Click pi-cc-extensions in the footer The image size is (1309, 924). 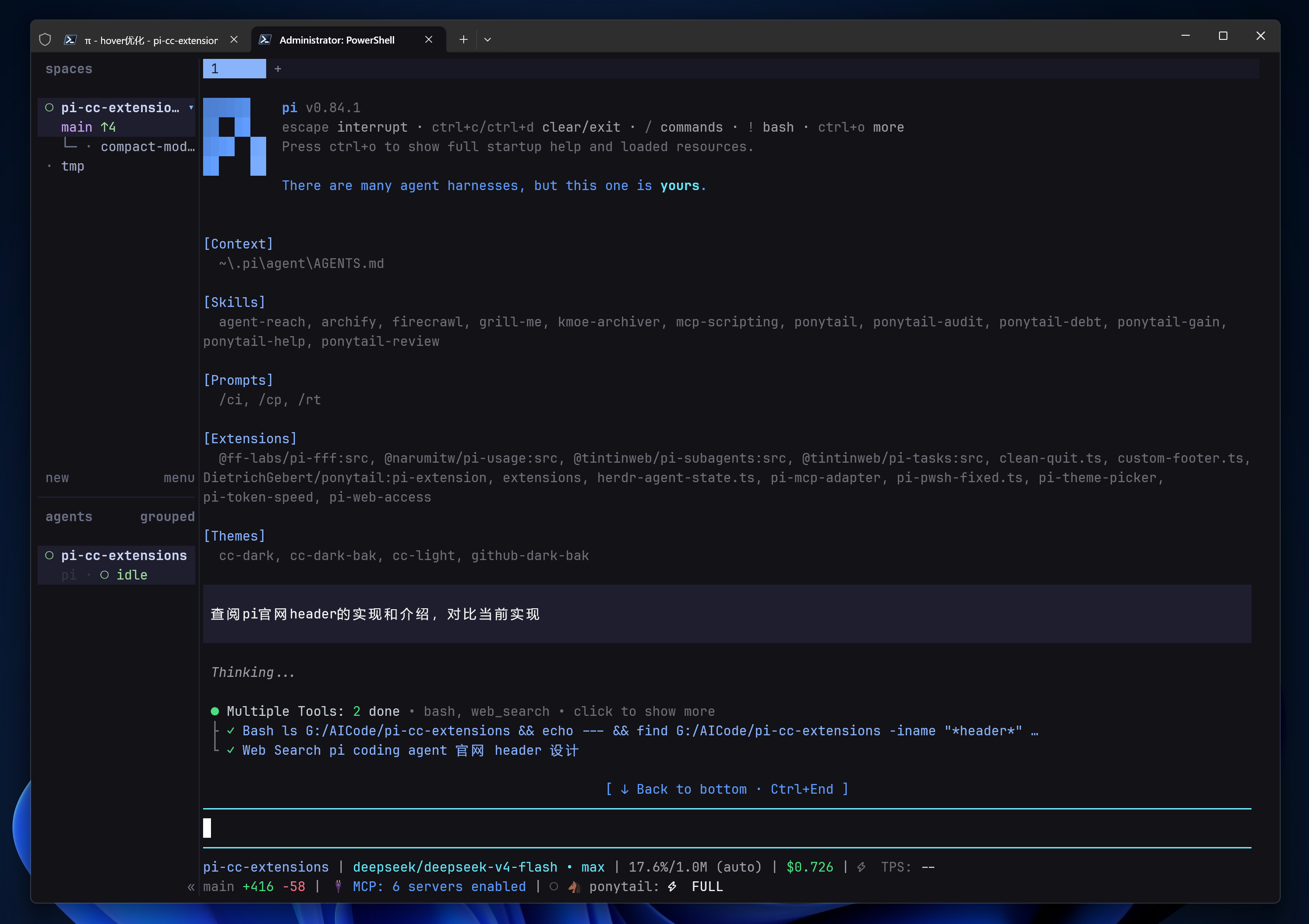(266, 867)
